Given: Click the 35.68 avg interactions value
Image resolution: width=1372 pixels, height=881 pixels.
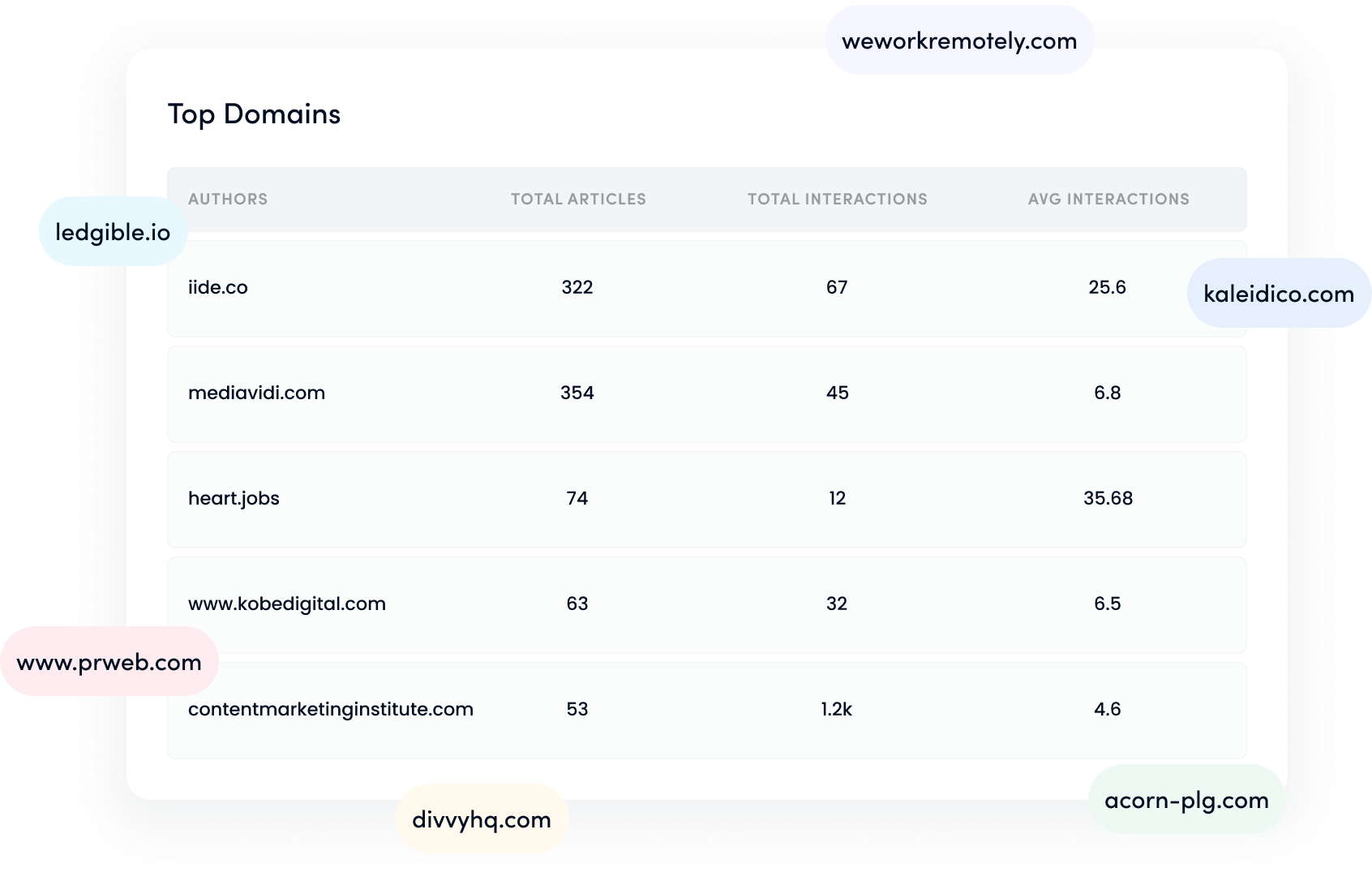Looking at the screenshot, I should (x=1108, y=498).
